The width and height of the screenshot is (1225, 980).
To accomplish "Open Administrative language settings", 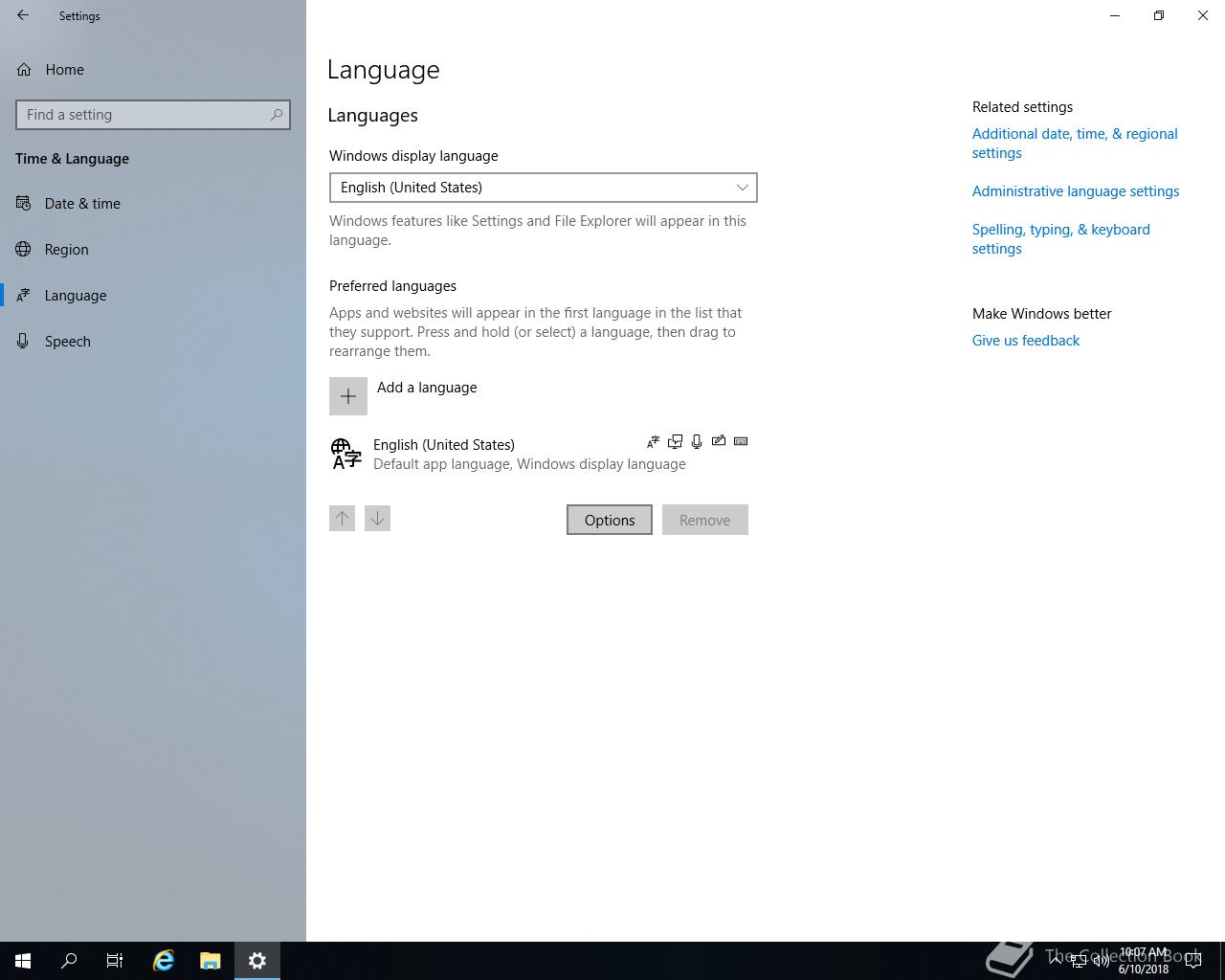I will [x=1076, y=191].
